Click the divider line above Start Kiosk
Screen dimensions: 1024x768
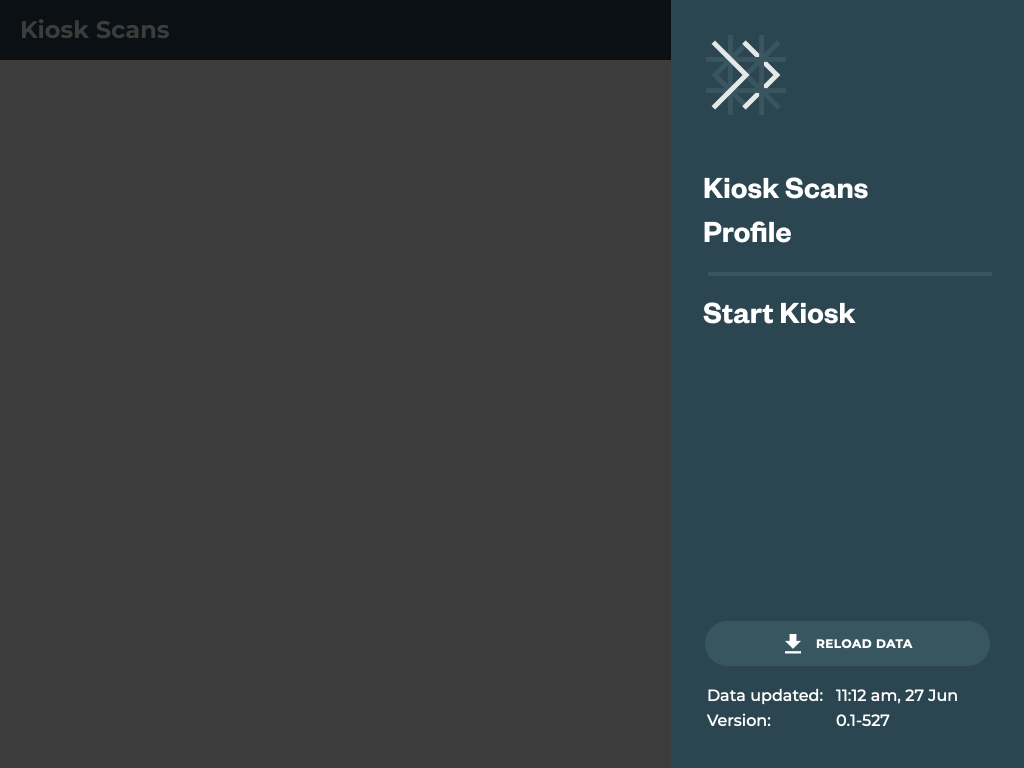(x=849, y=273)
